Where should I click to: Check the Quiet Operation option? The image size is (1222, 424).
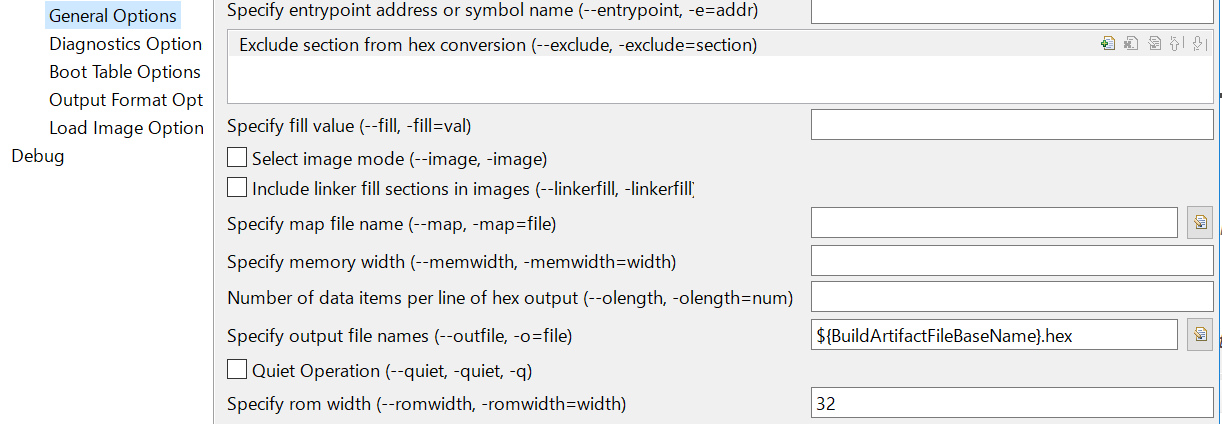click(237, 370)
